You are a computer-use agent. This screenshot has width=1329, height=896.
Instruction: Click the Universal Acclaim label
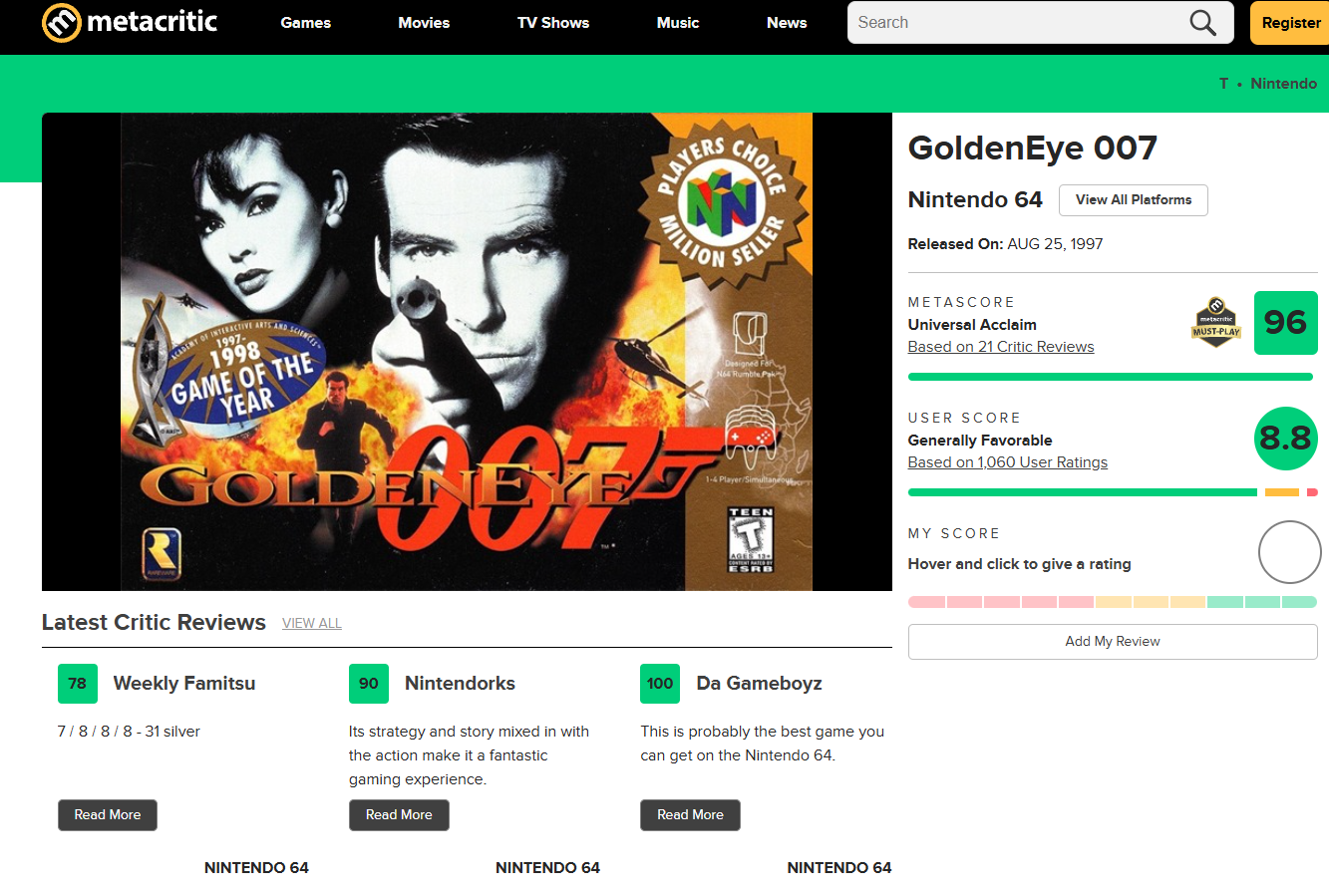click(972, 325)
